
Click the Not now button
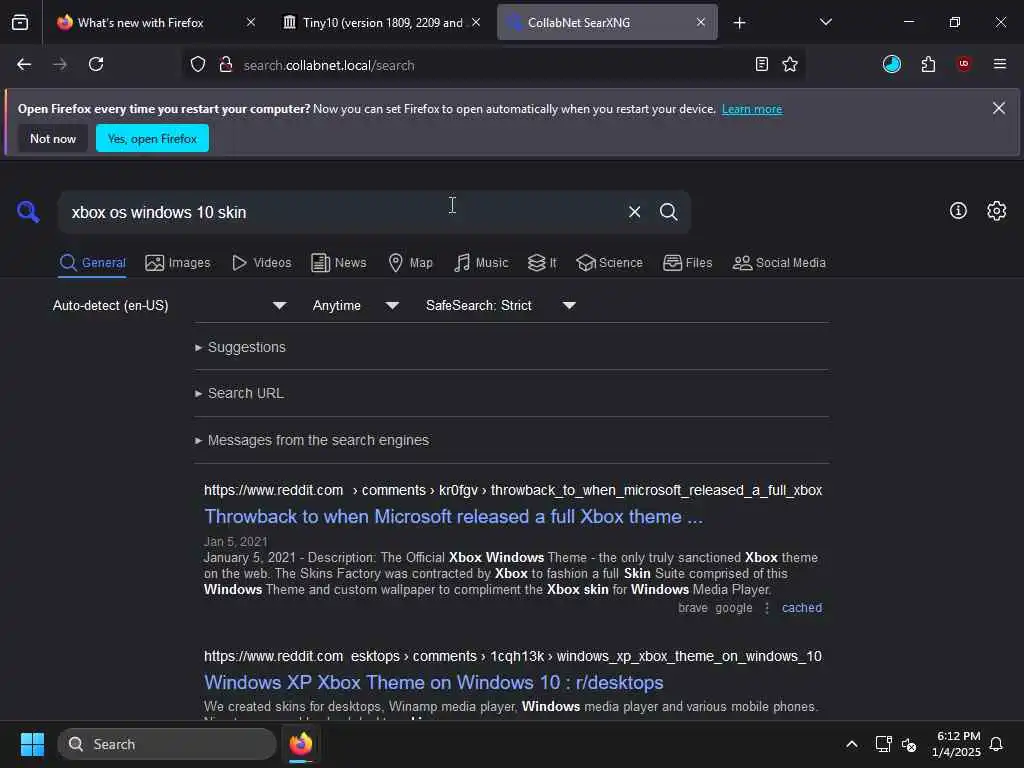click(53, 138)
